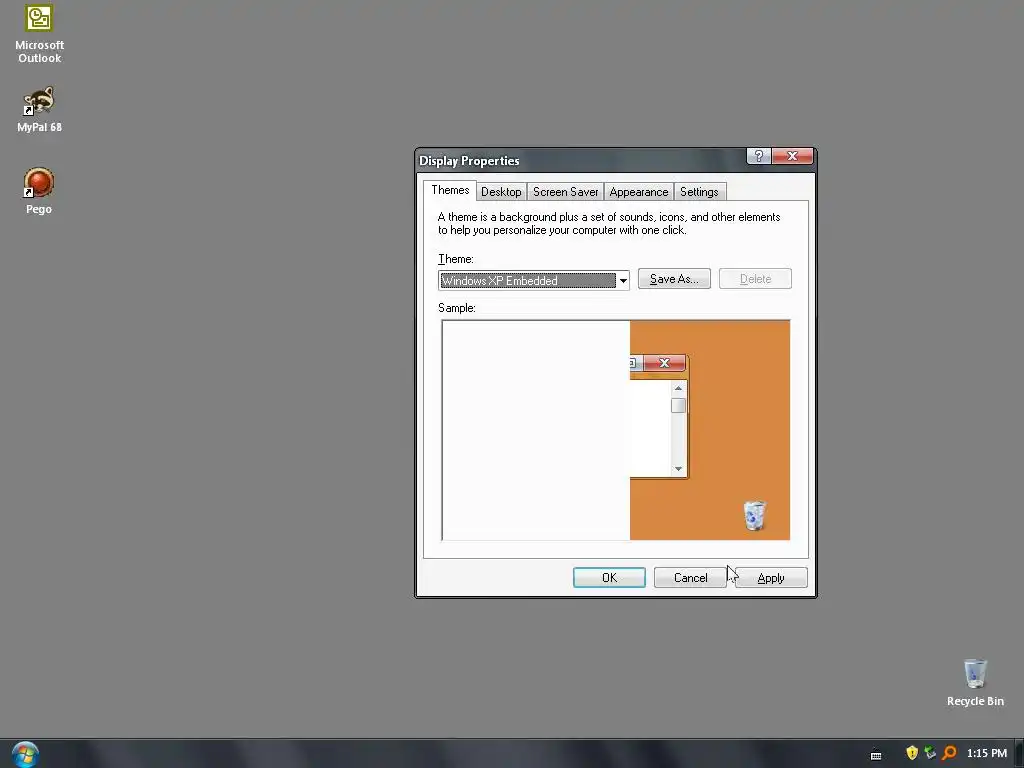
Task: Select the Pego desktop shortcut
Action: (x=39, y=191)
